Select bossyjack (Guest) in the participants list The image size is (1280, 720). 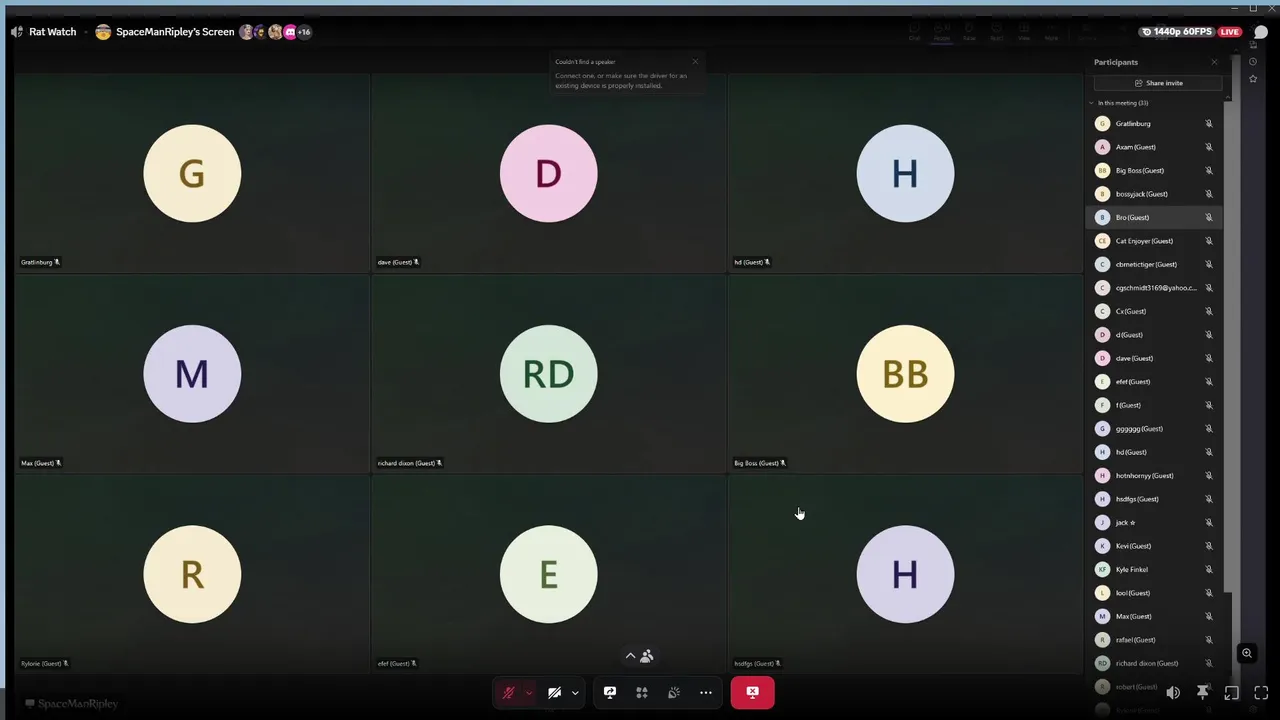click(1155, 194)
